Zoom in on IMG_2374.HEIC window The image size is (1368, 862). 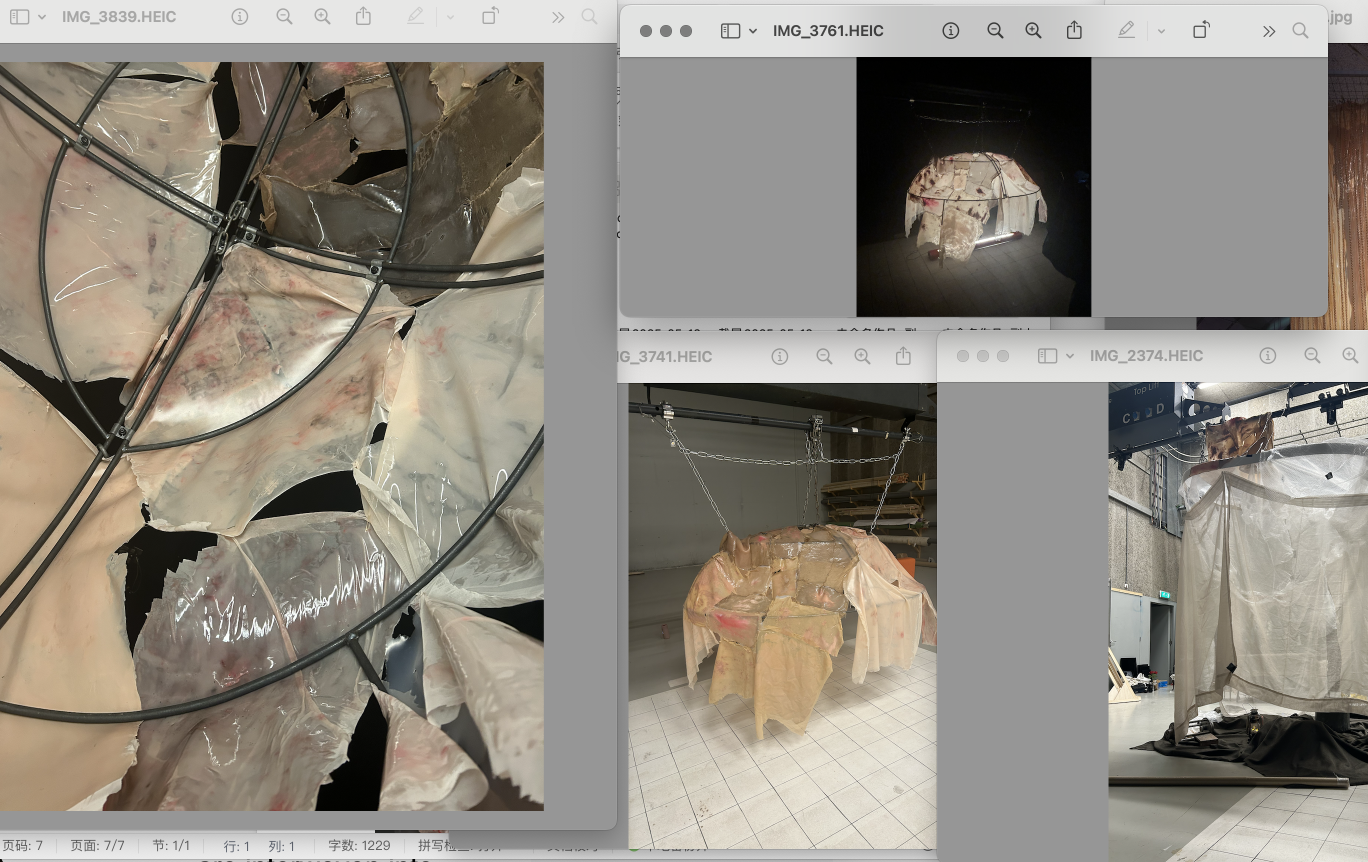1350,356
